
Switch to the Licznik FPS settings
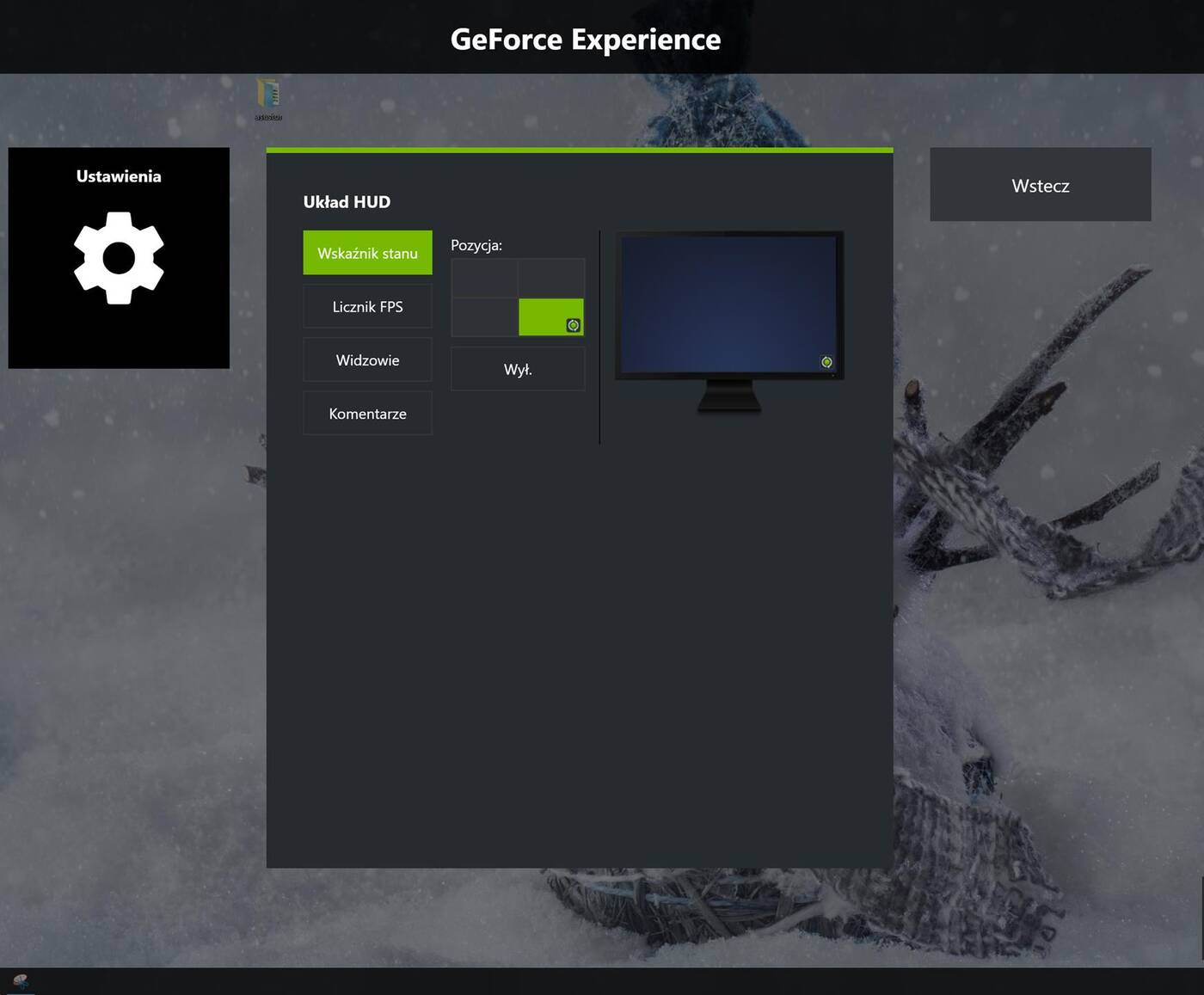click(x=367, y=306)
